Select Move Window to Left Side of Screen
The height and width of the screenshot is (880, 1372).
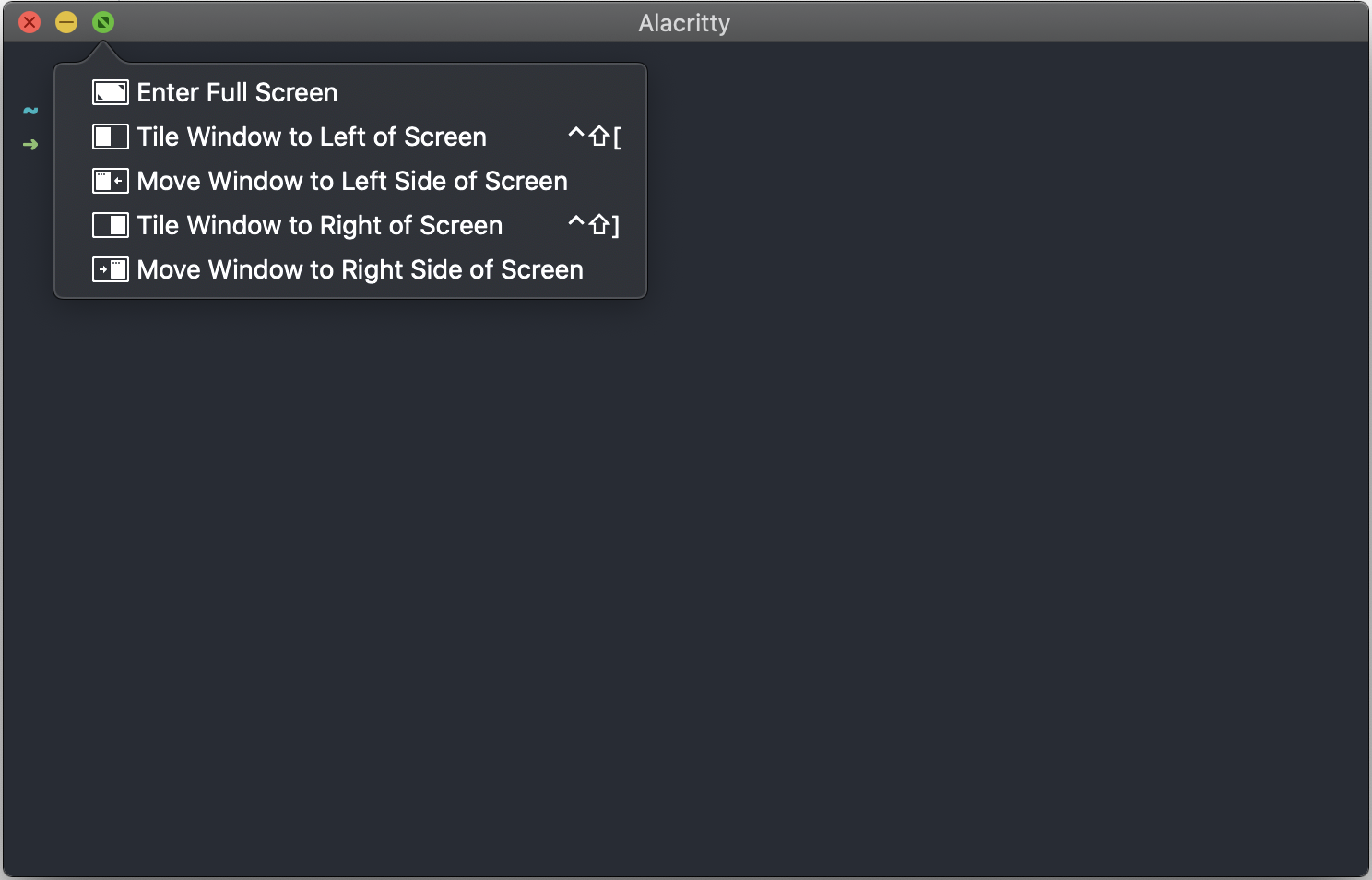point(352,181)
